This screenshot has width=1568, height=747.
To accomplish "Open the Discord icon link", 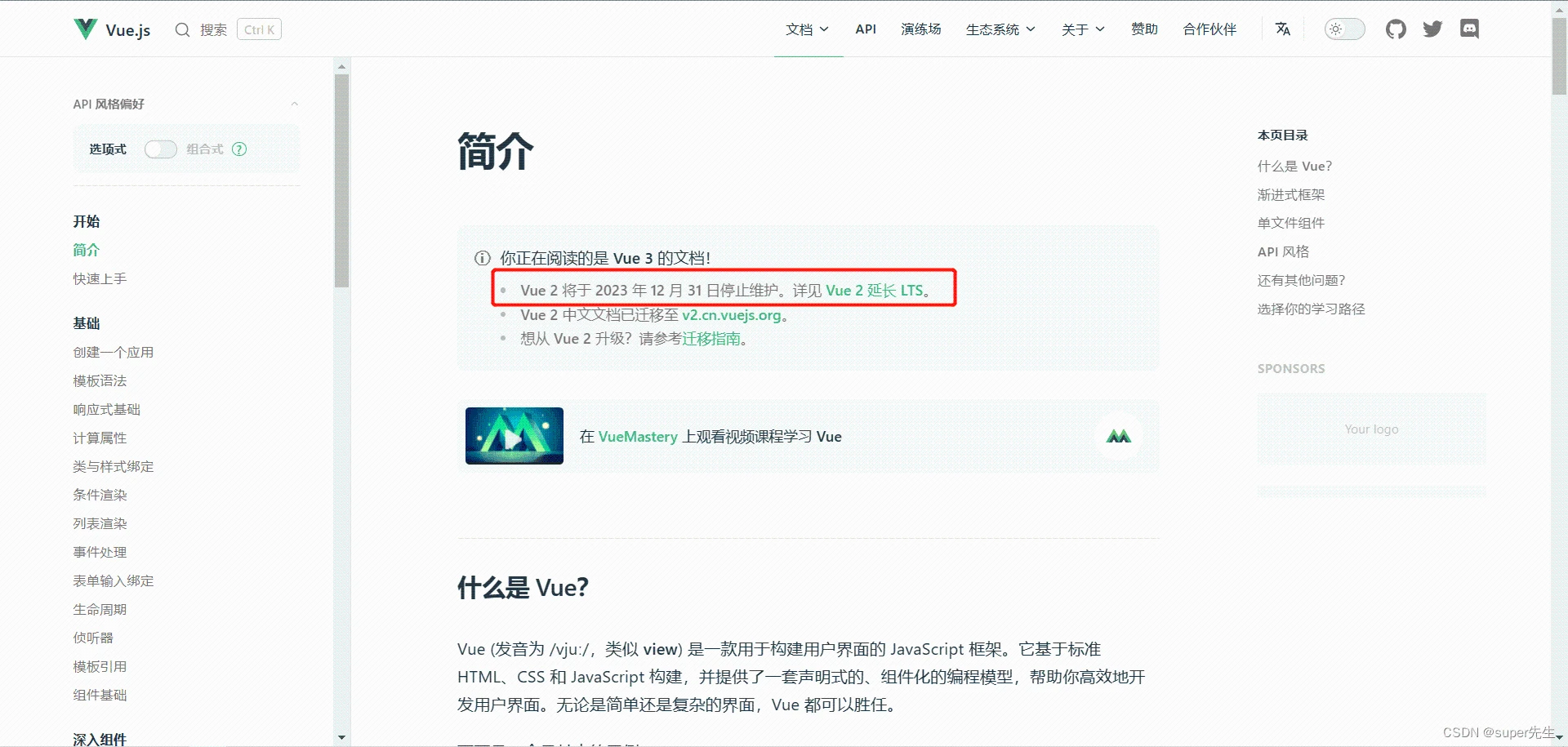I will tap(1469, 29).
